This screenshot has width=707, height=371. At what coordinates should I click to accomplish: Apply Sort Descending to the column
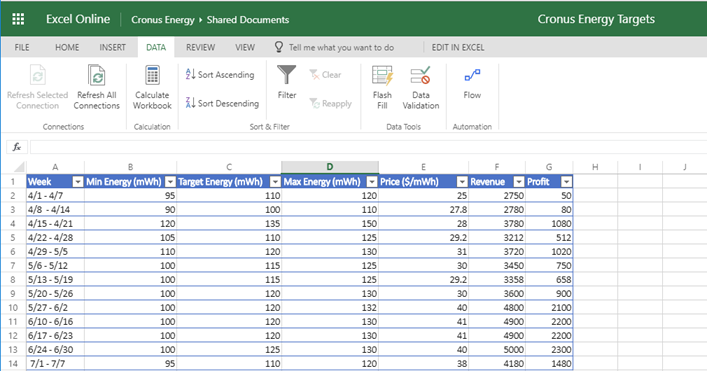pyautogui.click(x=222, y=103)
